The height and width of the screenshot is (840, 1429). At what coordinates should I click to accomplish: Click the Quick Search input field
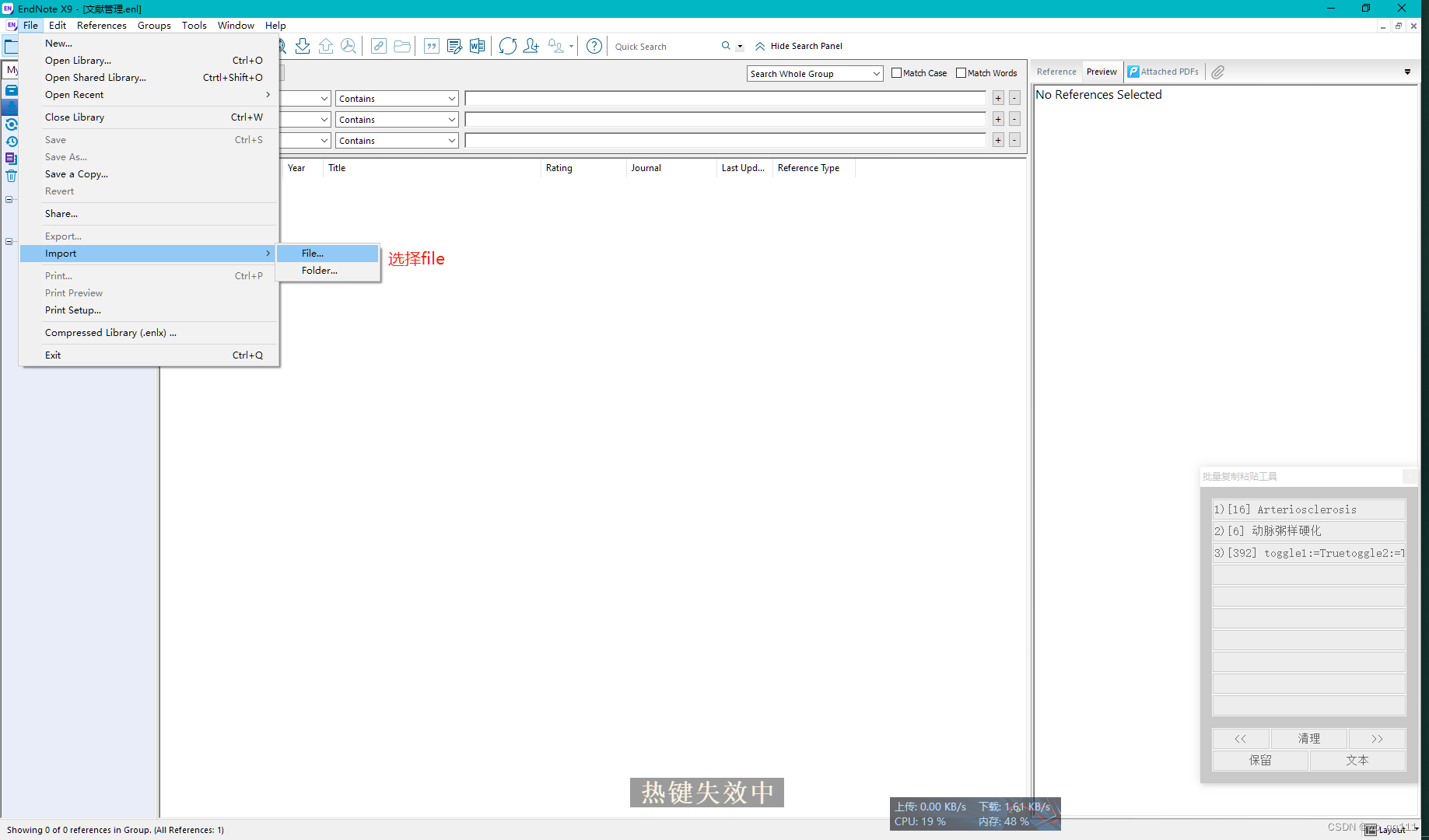coord(665,47)
